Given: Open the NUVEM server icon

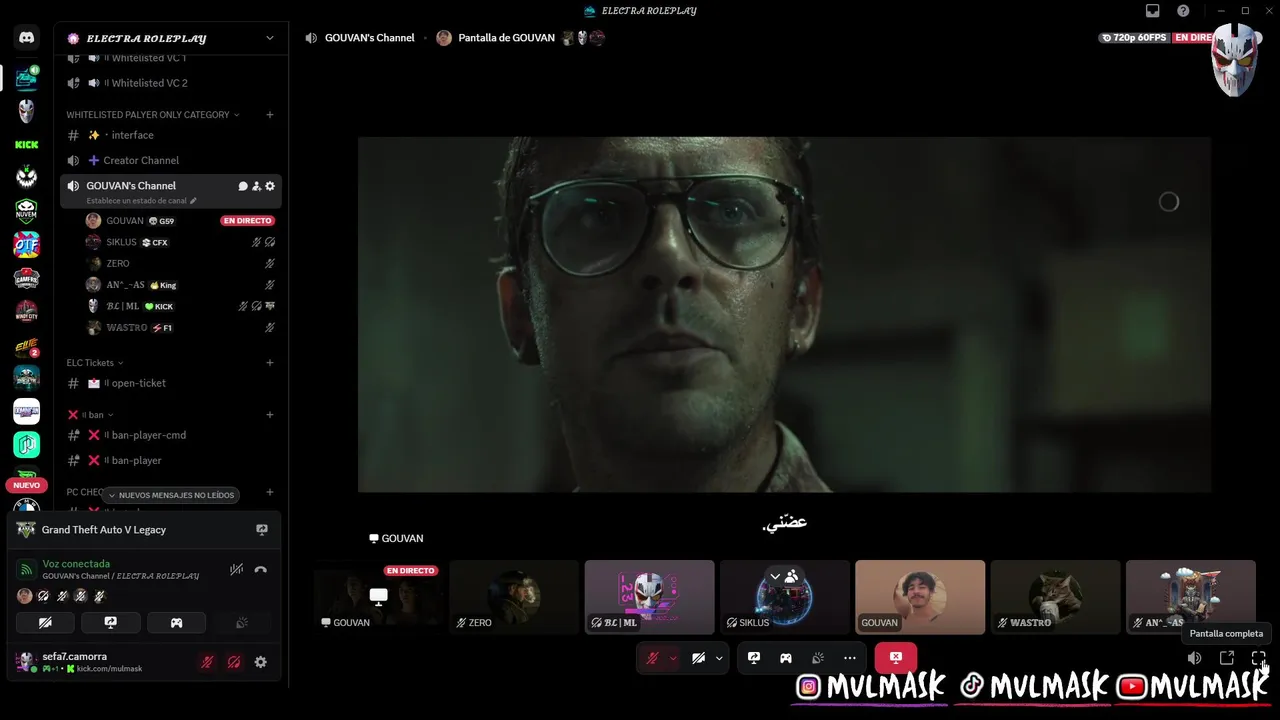Looking at the screenshot, I should tap(27, 211).
